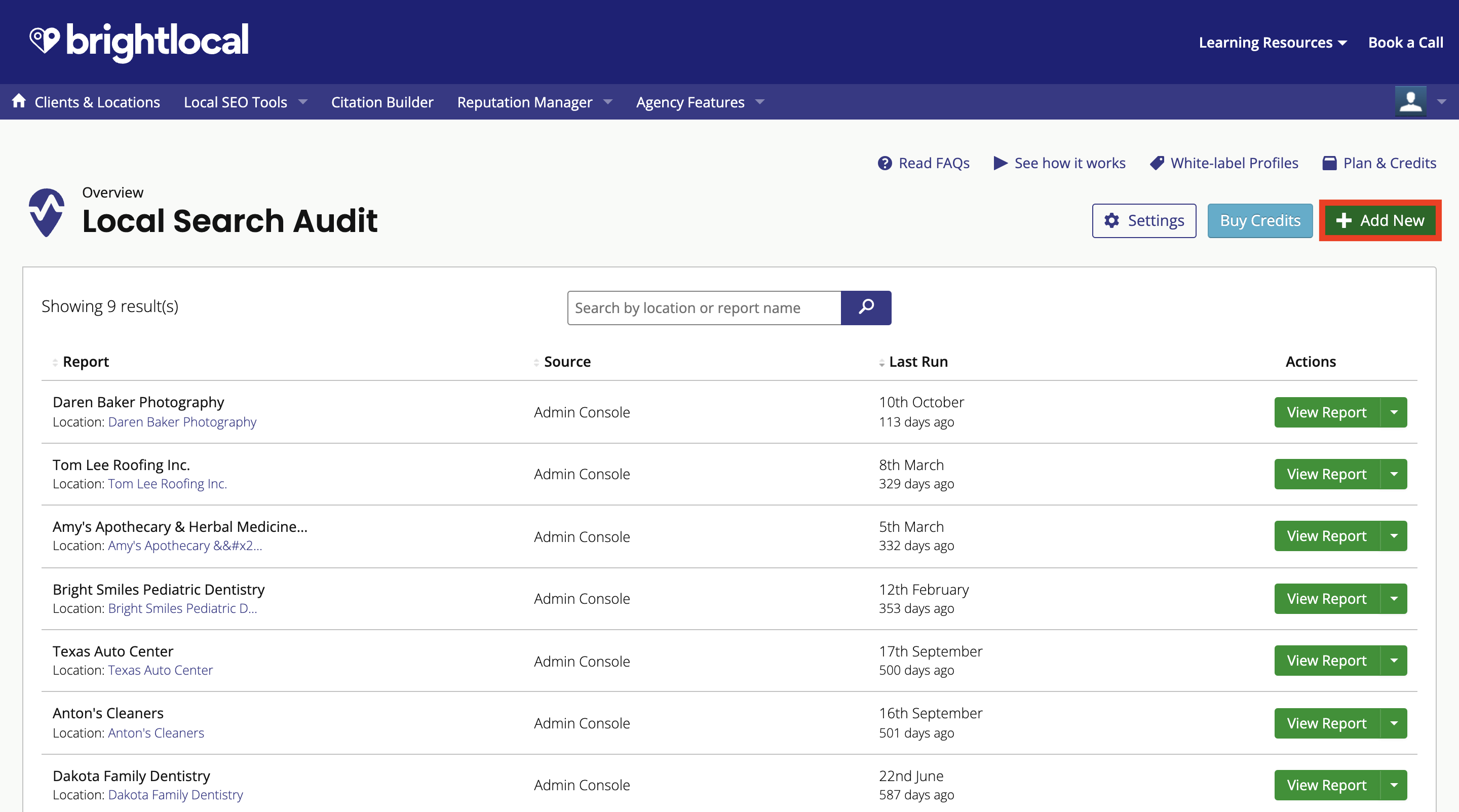The height and width of the screenshot is (812, 1459).
Task: View Report for Tom Lee Roofing Inc.
Action: (1326, 474)
